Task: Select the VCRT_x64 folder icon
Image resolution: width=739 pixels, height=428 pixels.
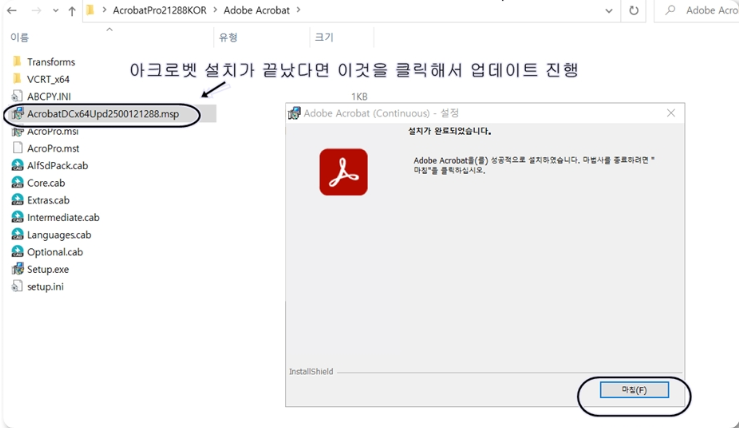Action: [x=17, y=79]
